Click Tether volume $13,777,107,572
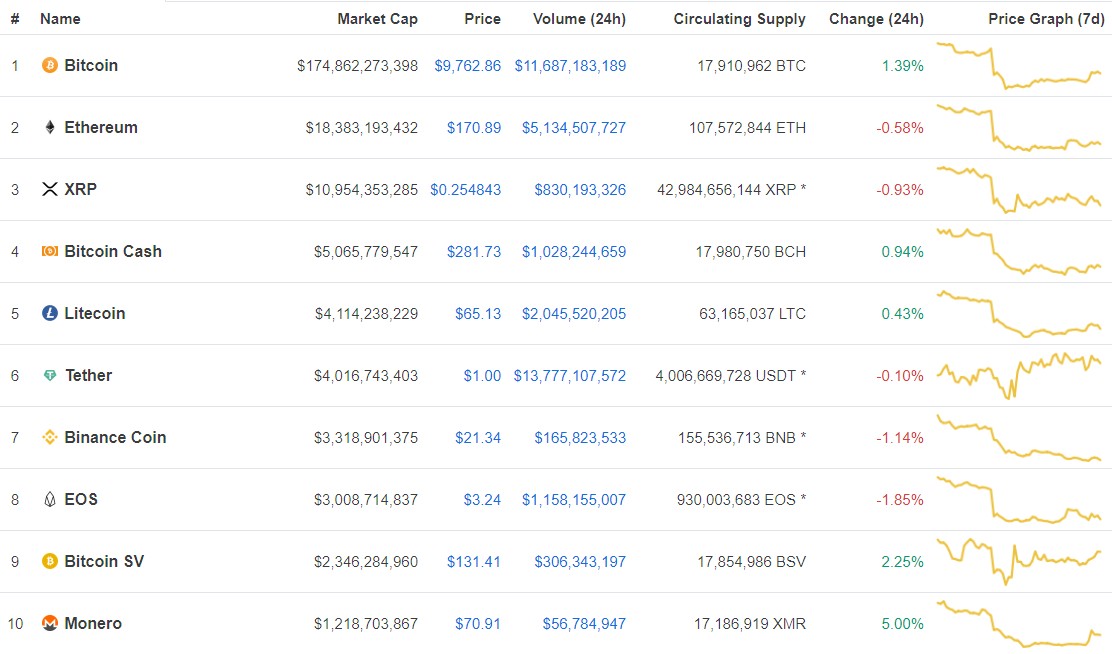This screenshot has width=1112, height=654. pos(569,375)
